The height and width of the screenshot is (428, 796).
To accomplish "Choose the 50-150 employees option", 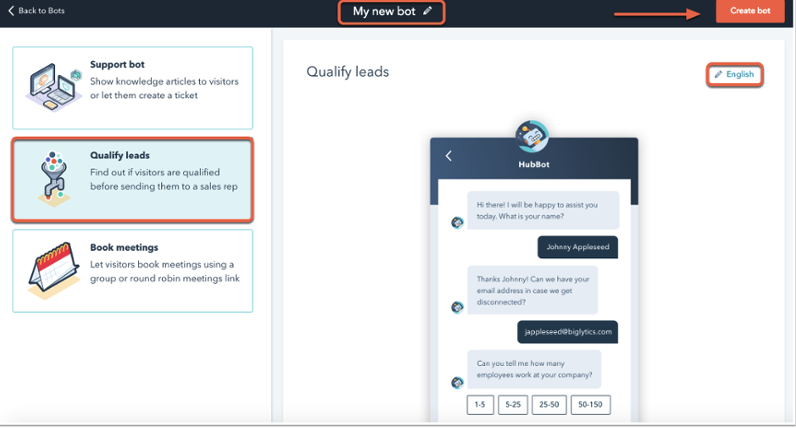I will click(x=590, y=405).
